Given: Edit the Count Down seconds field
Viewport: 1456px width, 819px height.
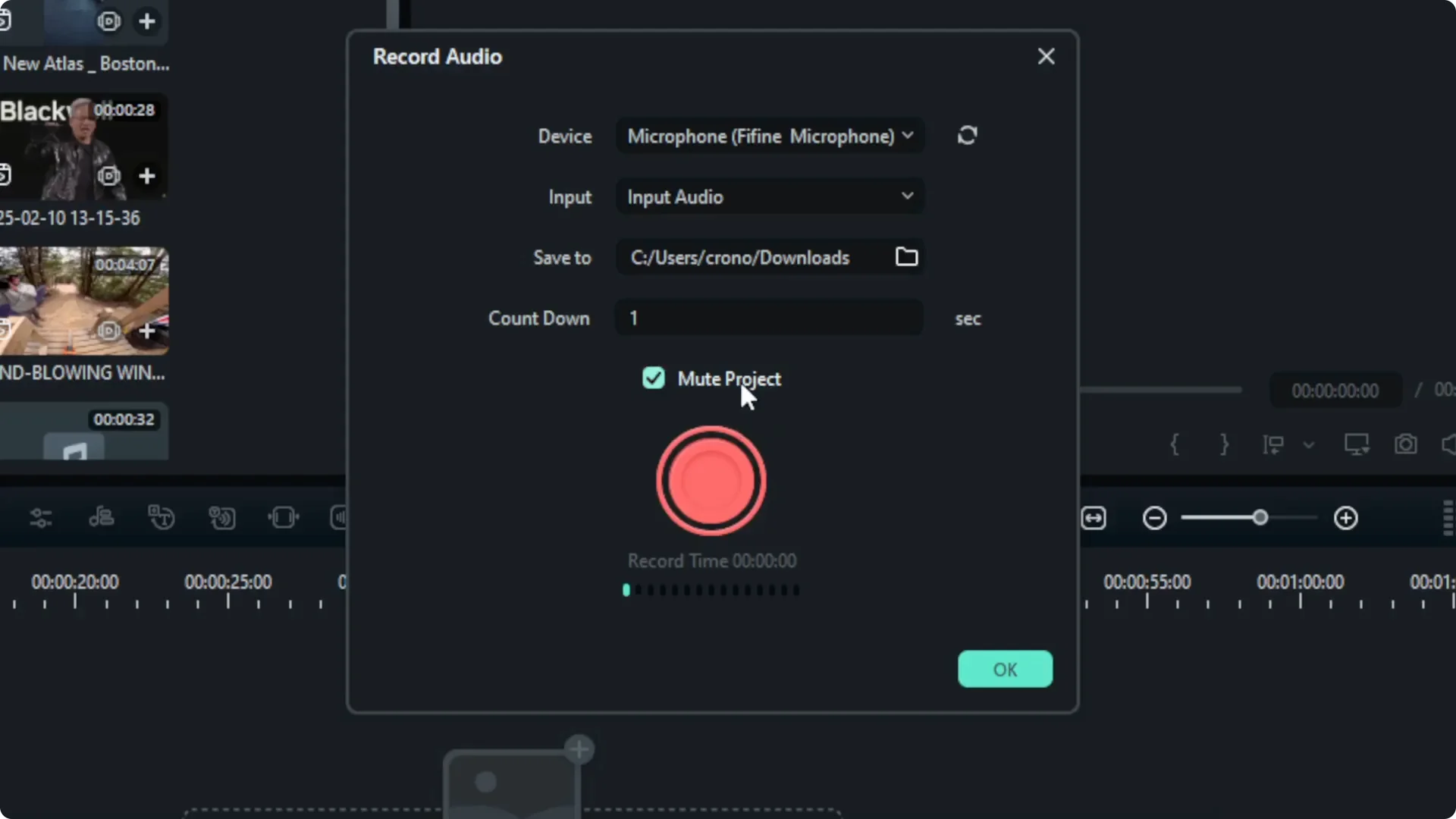Looking at the screenshot, I should point(767,318).
